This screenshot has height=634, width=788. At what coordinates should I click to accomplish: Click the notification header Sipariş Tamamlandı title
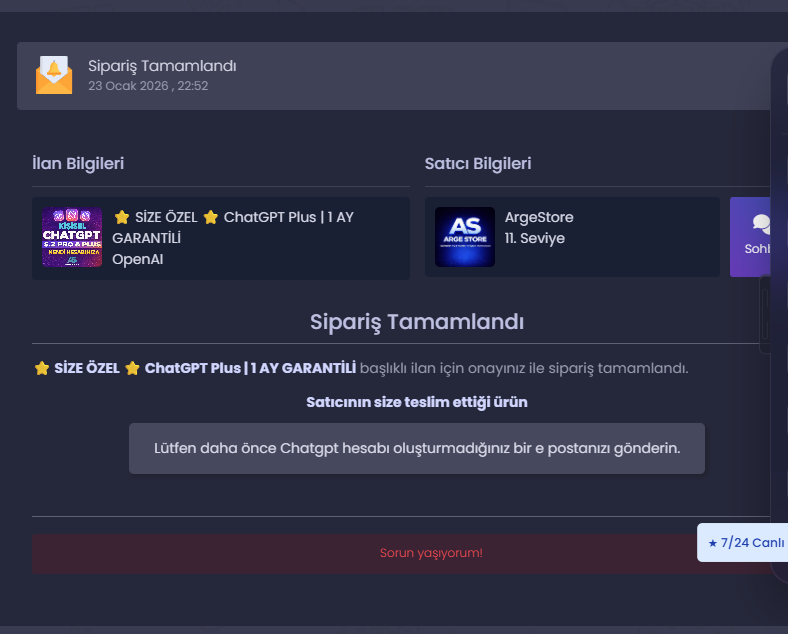[162, 66]
